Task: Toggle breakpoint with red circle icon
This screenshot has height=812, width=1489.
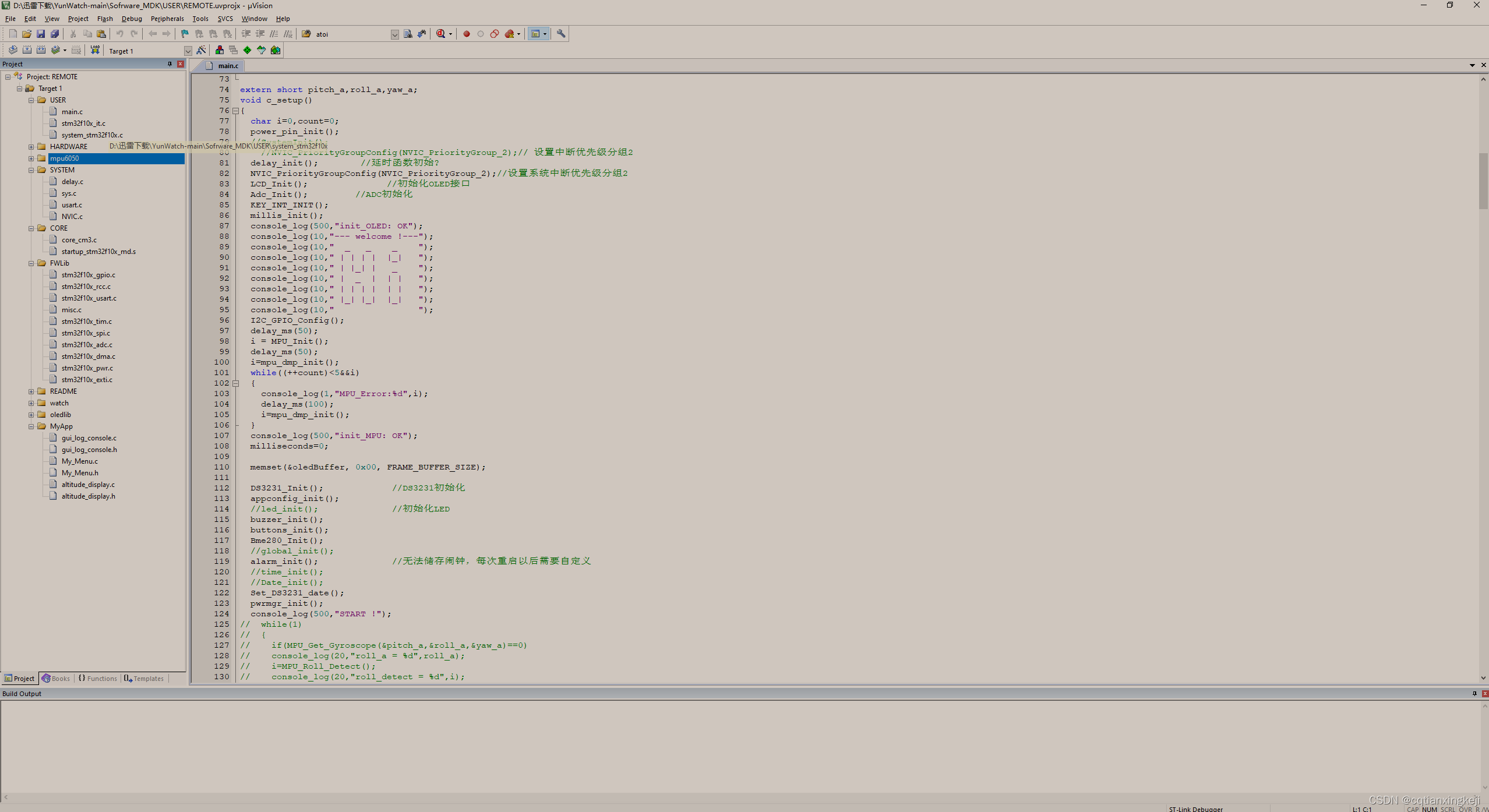Action: click(x=467, y=34)
